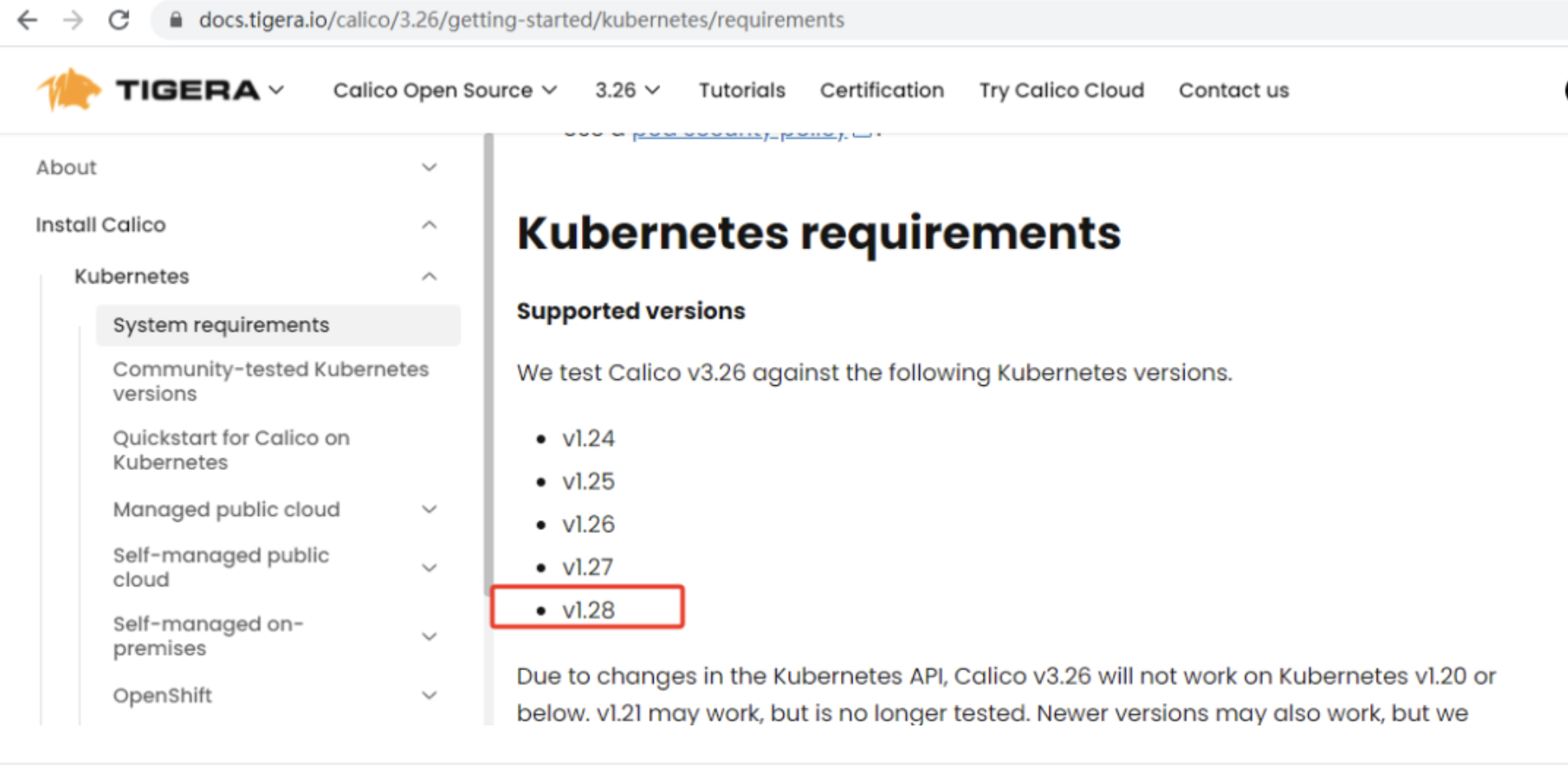Open Quickstart for Calico on Kubernetes
Image resolution: width=1568 pixels, height=765 pixels.
[232, 449]
